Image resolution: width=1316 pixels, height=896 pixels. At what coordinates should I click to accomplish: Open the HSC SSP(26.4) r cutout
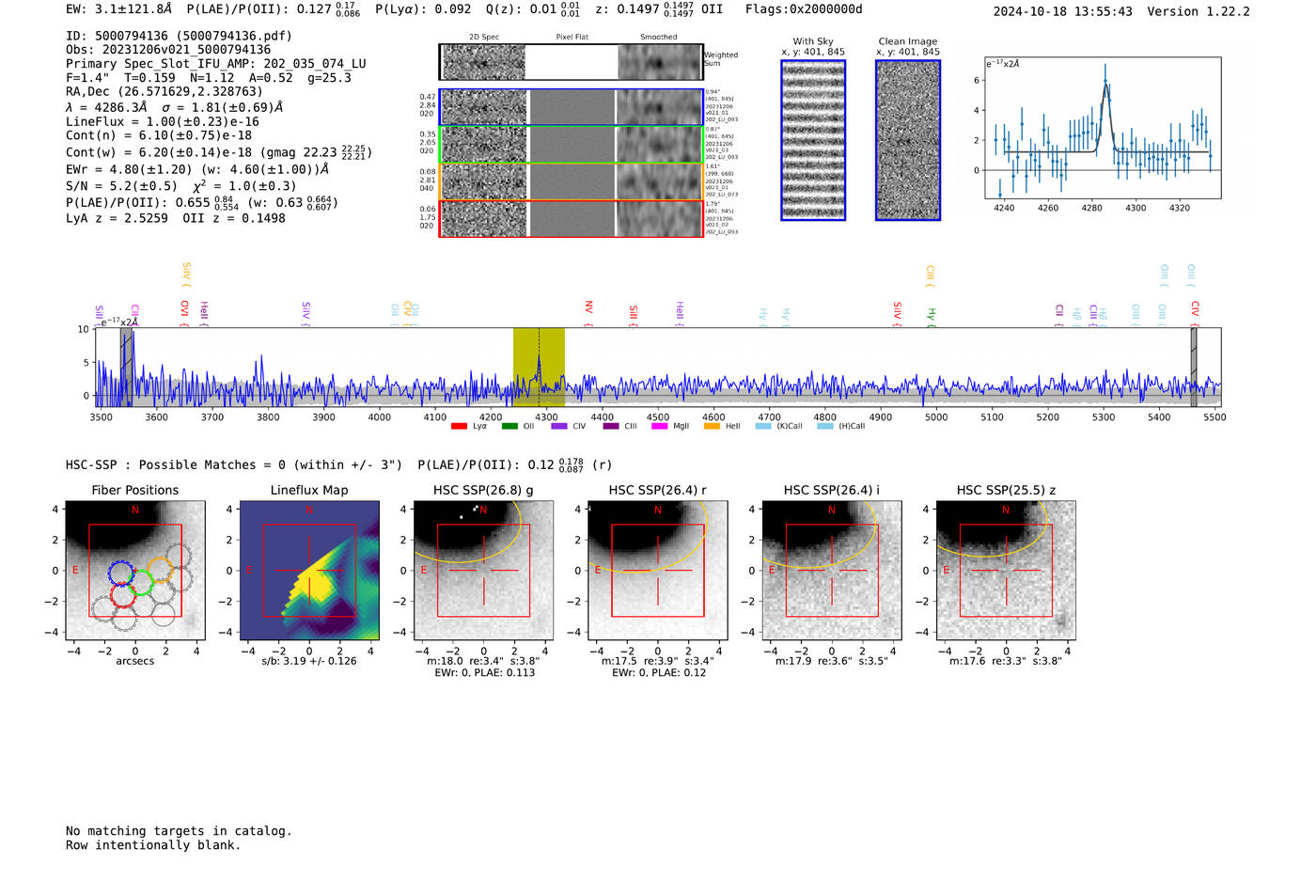[658, 571]
